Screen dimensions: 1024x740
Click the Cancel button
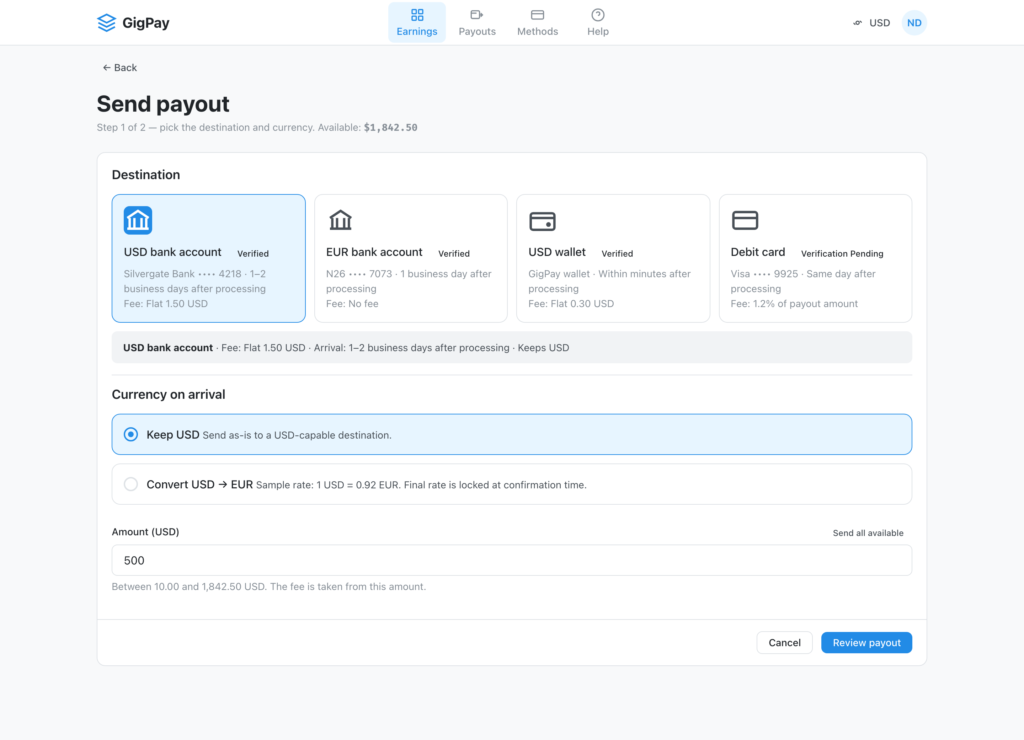(x=784, y=643)
